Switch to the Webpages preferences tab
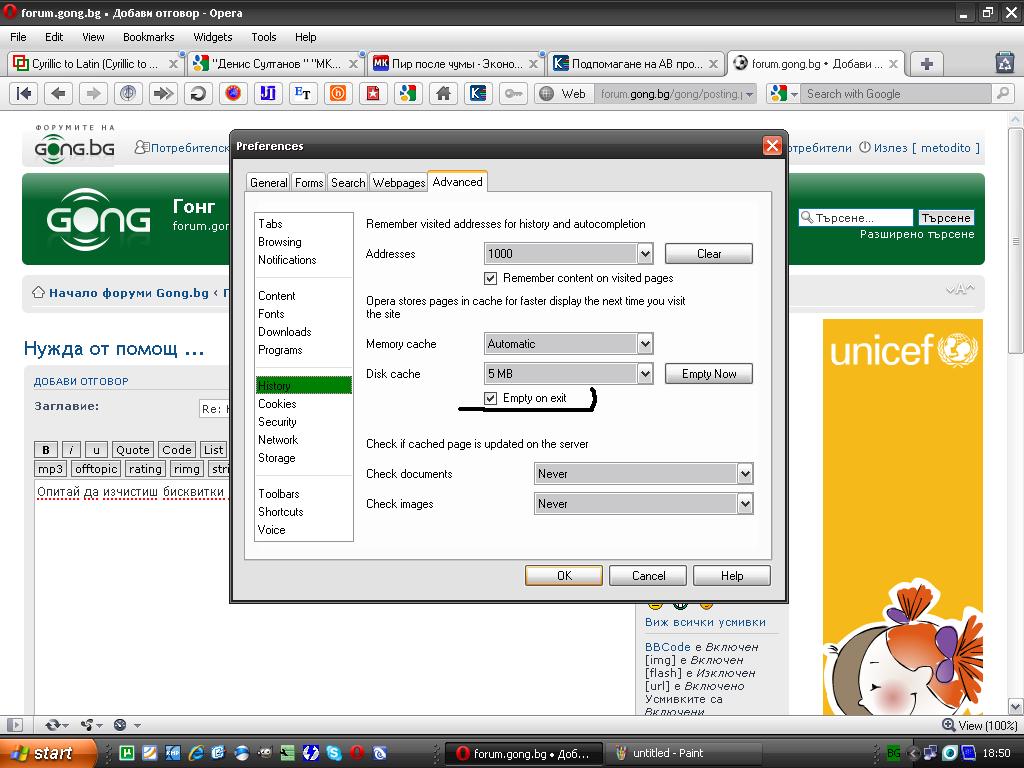This screenshot has height=768, width=1024. coord(398,183)
